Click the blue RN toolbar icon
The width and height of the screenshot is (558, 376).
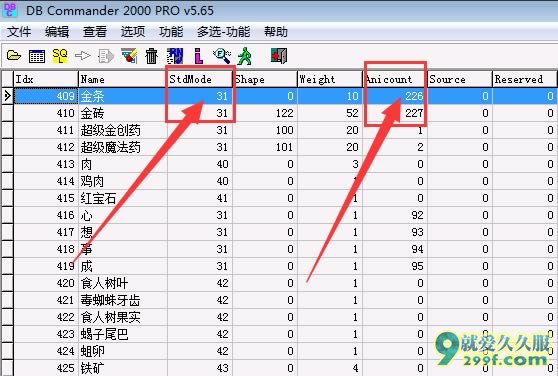175,56
